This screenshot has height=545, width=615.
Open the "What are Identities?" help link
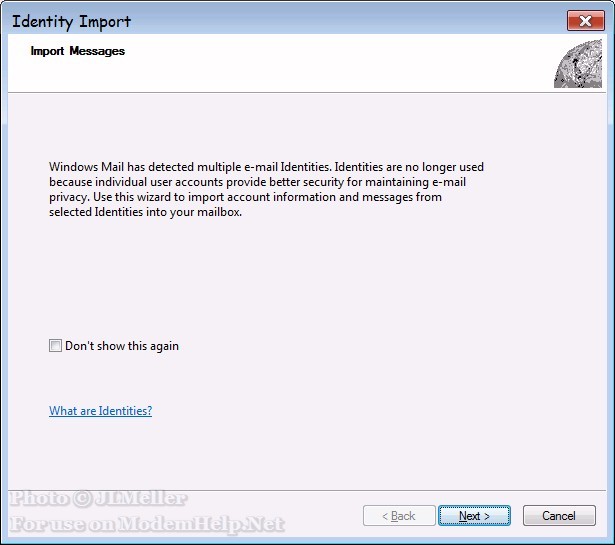pos(100,411)
